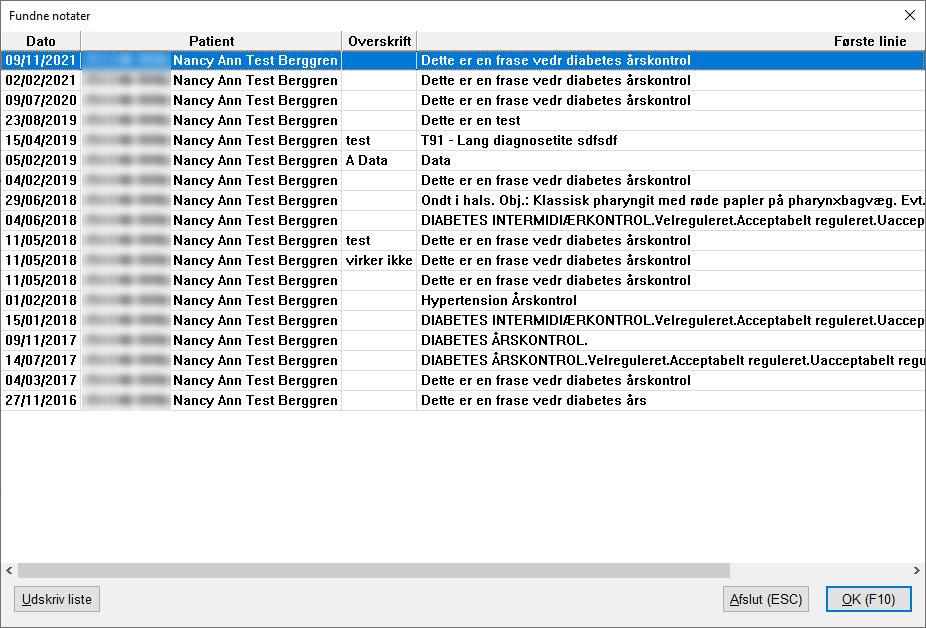Image resolution: width=926 pixels, height=628 pixels.
Task: Select the 29/06/2018 date cell
Action: 41,200
